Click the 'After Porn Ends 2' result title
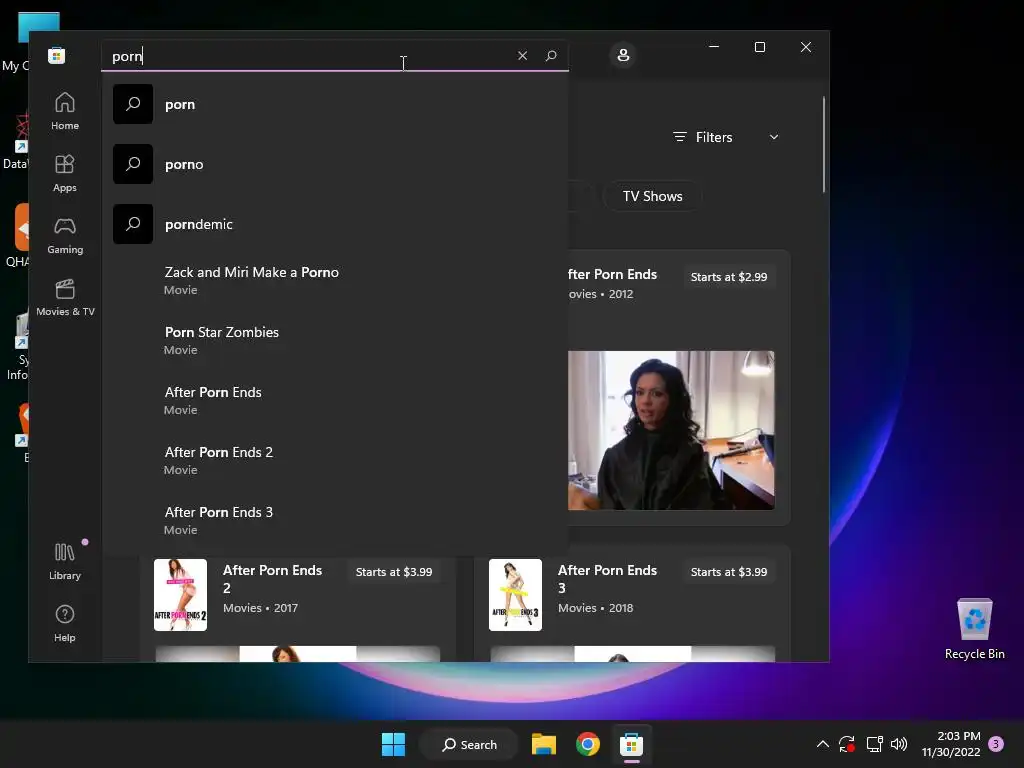Viewport: 1024px width, 768px height. tap(272, 579)
